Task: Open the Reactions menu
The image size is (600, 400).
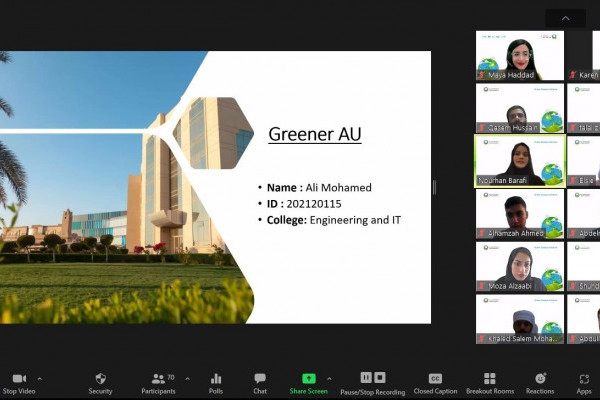Action: [540, 379]
